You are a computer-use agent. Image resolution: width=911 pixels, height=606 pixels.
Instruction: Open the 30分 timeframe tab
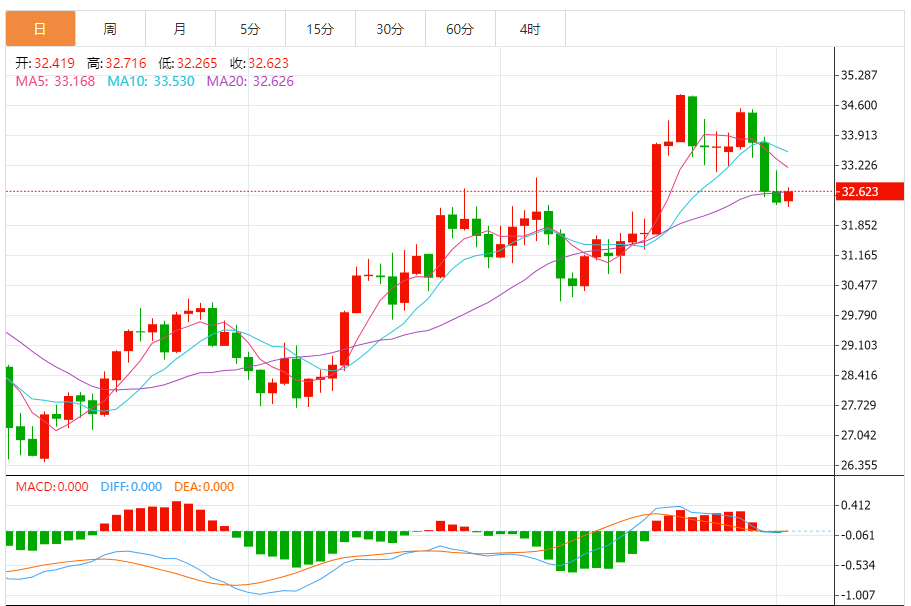tap(390, 28)
